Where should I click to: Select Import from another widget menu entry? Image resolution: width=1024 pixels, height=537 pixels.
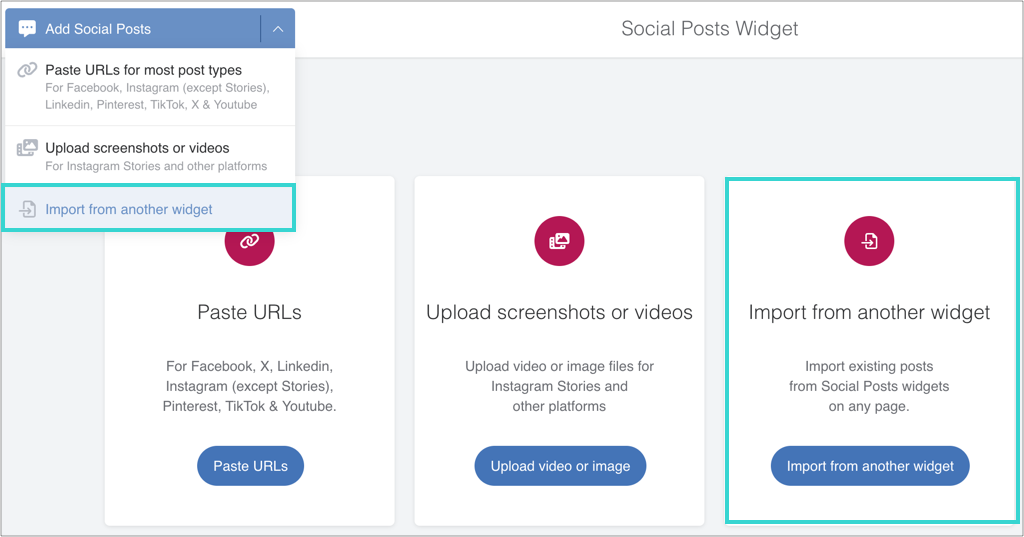pyautogui.click(x=129, y=210)
